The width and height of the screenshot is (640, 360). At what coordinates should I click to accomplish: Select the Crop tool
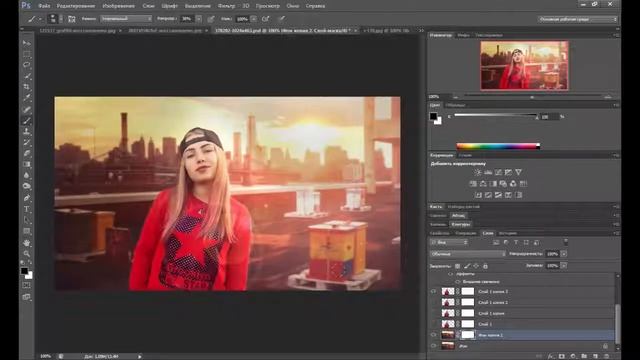27,87
